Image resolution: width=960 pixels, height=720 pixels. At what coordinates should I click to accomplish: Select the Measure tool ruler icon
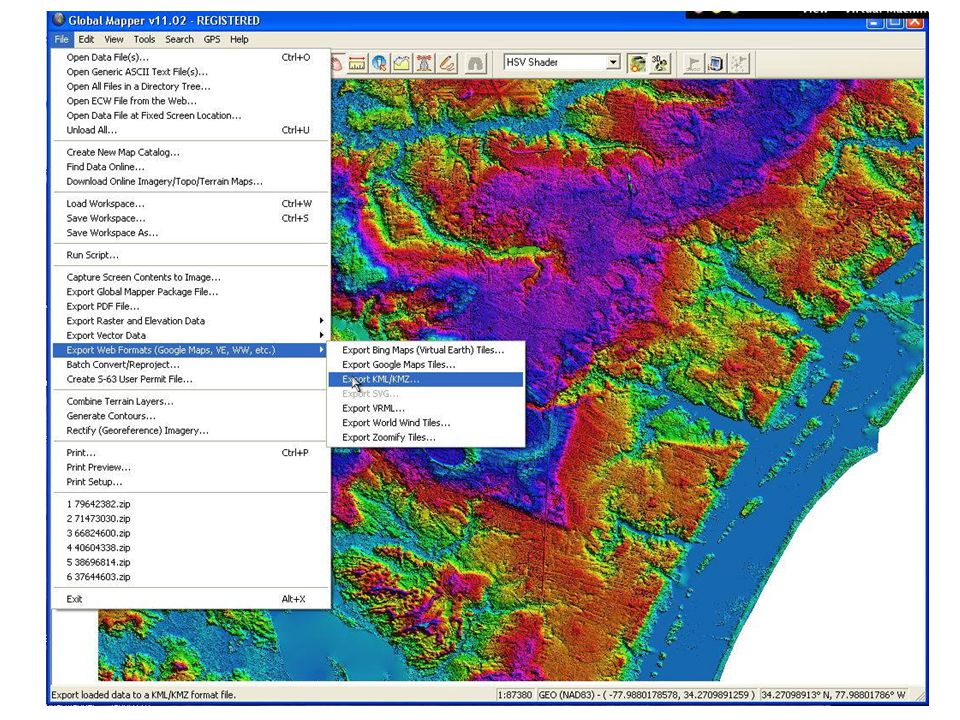pos(357,62)
